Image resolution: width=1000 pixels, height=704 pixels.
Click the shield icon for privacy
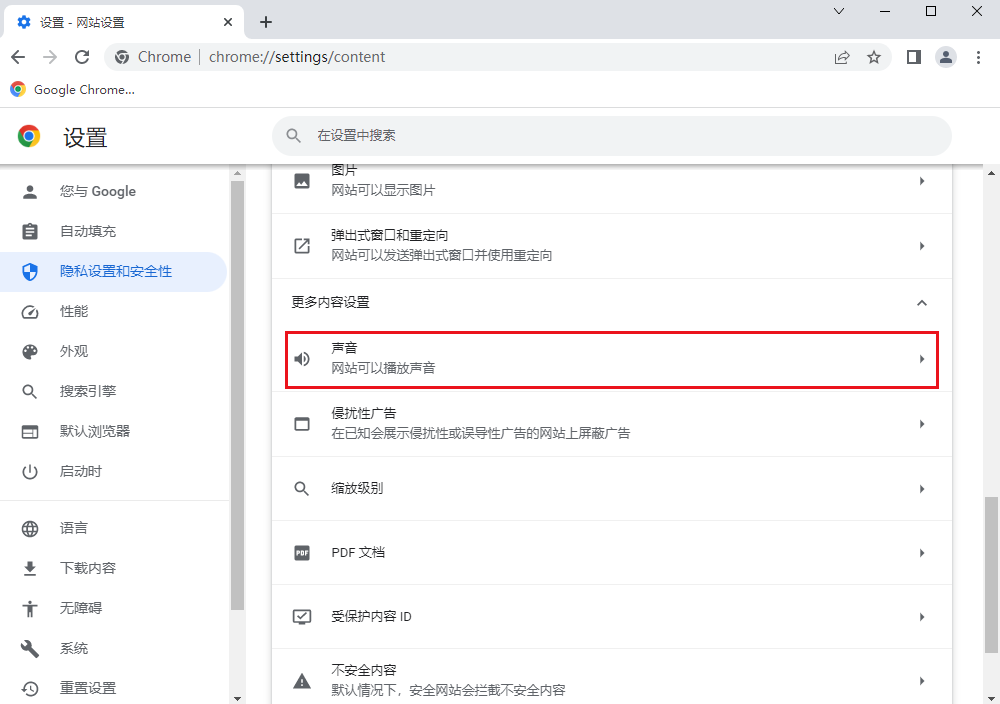[30, 272]
